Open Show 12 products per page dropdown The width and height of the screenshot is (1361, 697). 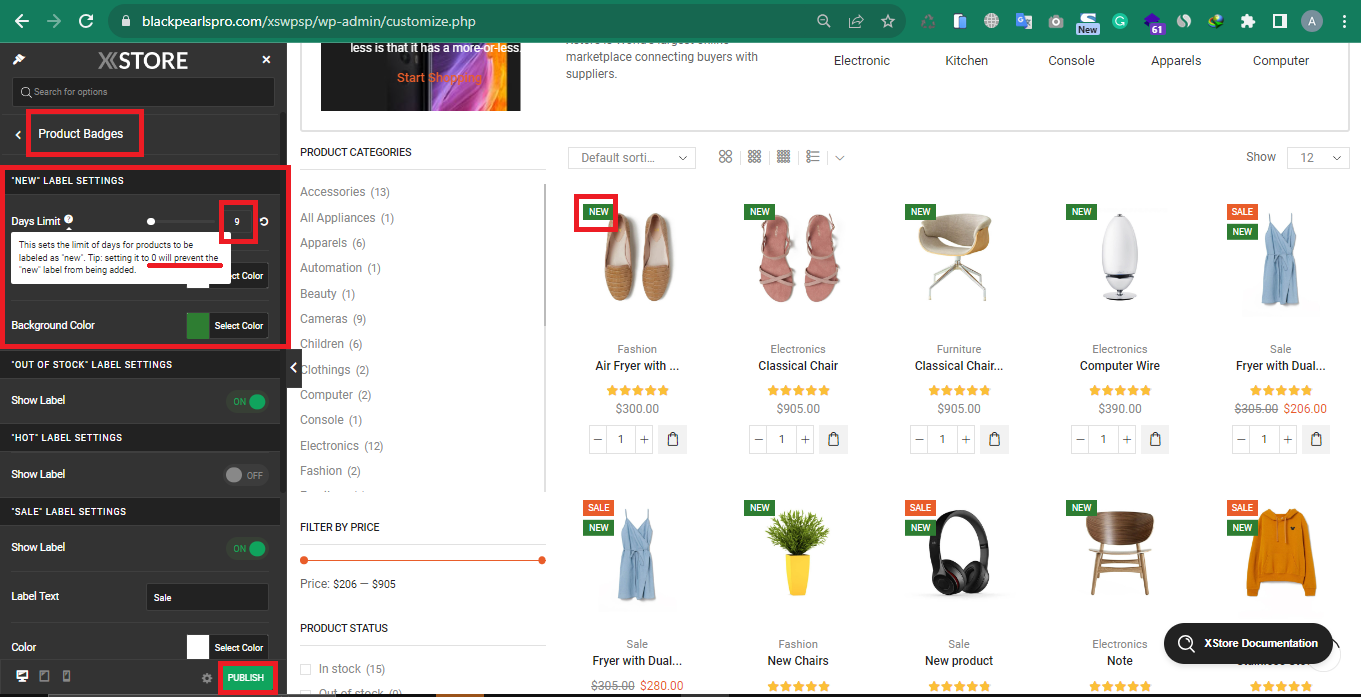coord(1319,157)
